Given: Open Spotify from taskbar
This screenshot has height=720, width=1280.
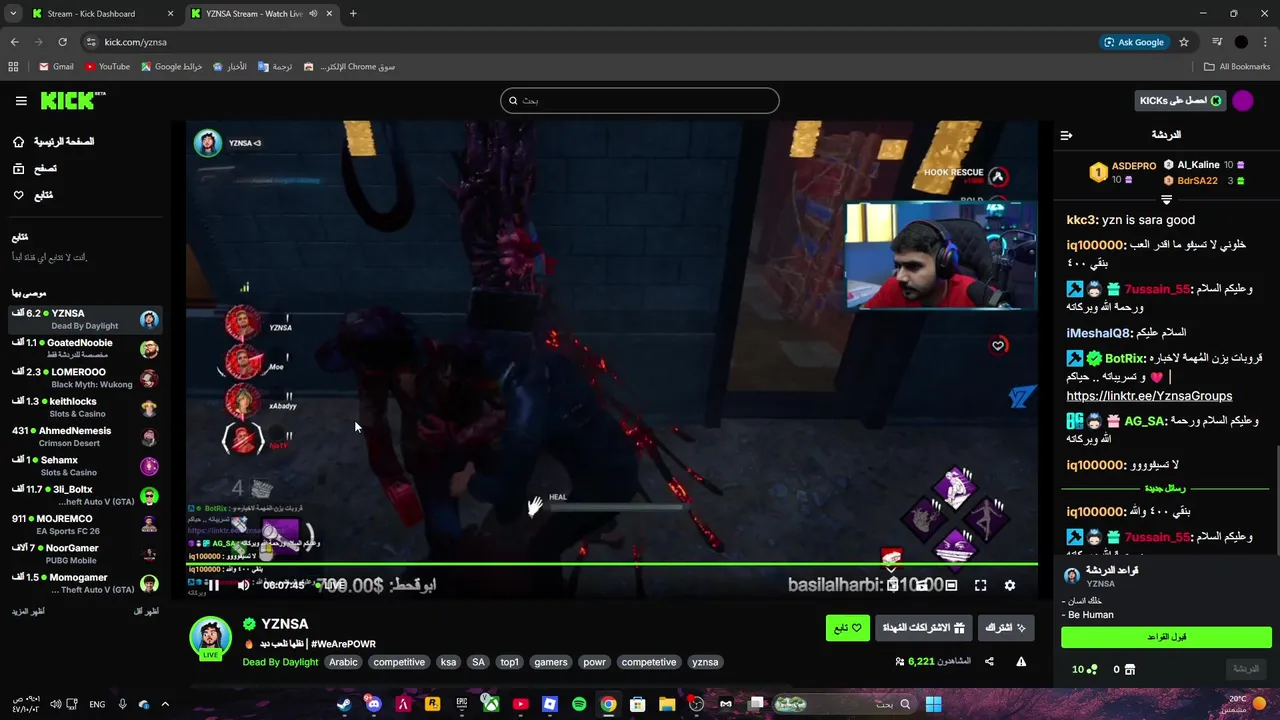Looking at the screenshot, I should [x=579, y=704].
